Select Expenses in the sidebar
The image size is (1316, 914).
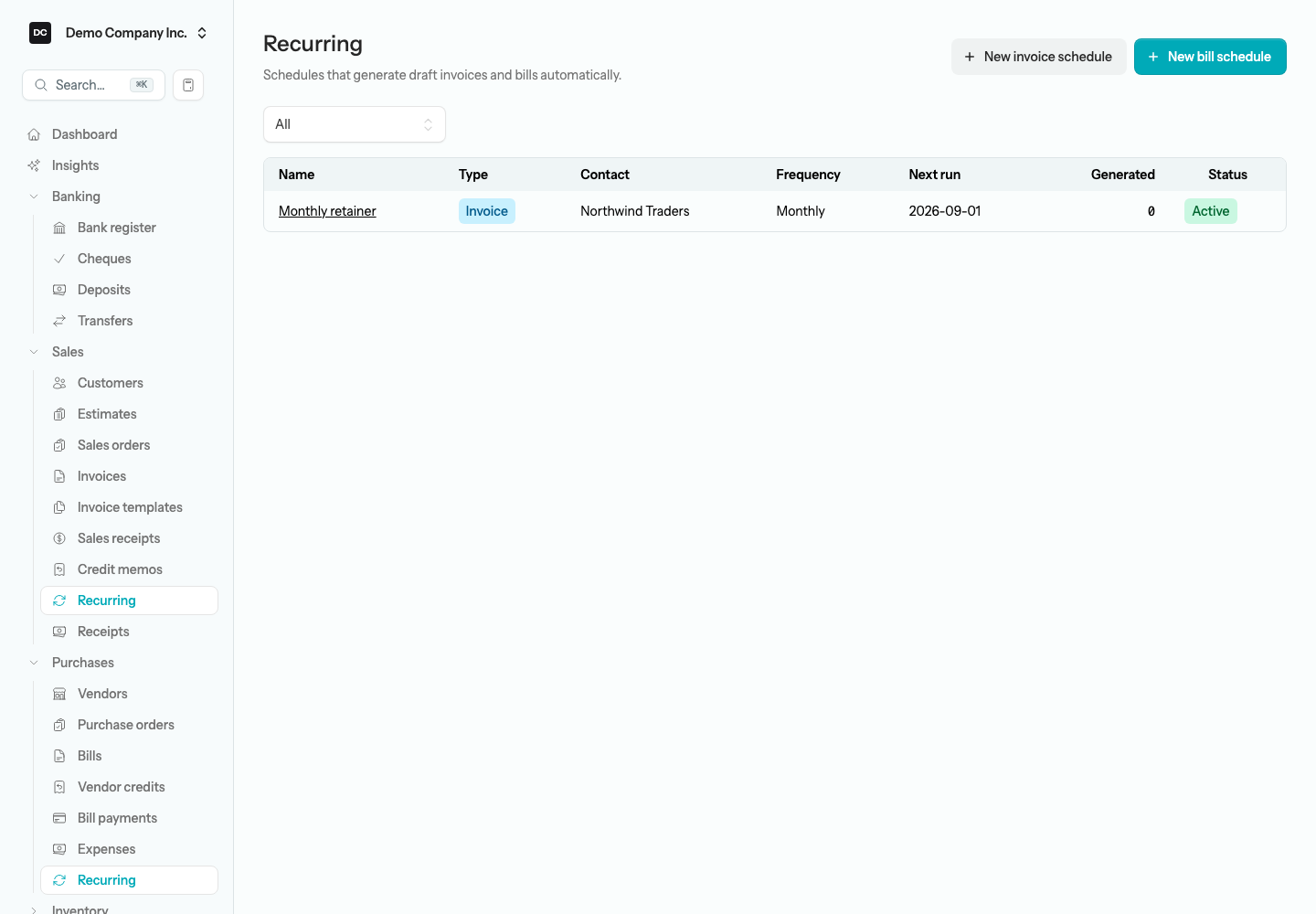(x=129, y=849)
